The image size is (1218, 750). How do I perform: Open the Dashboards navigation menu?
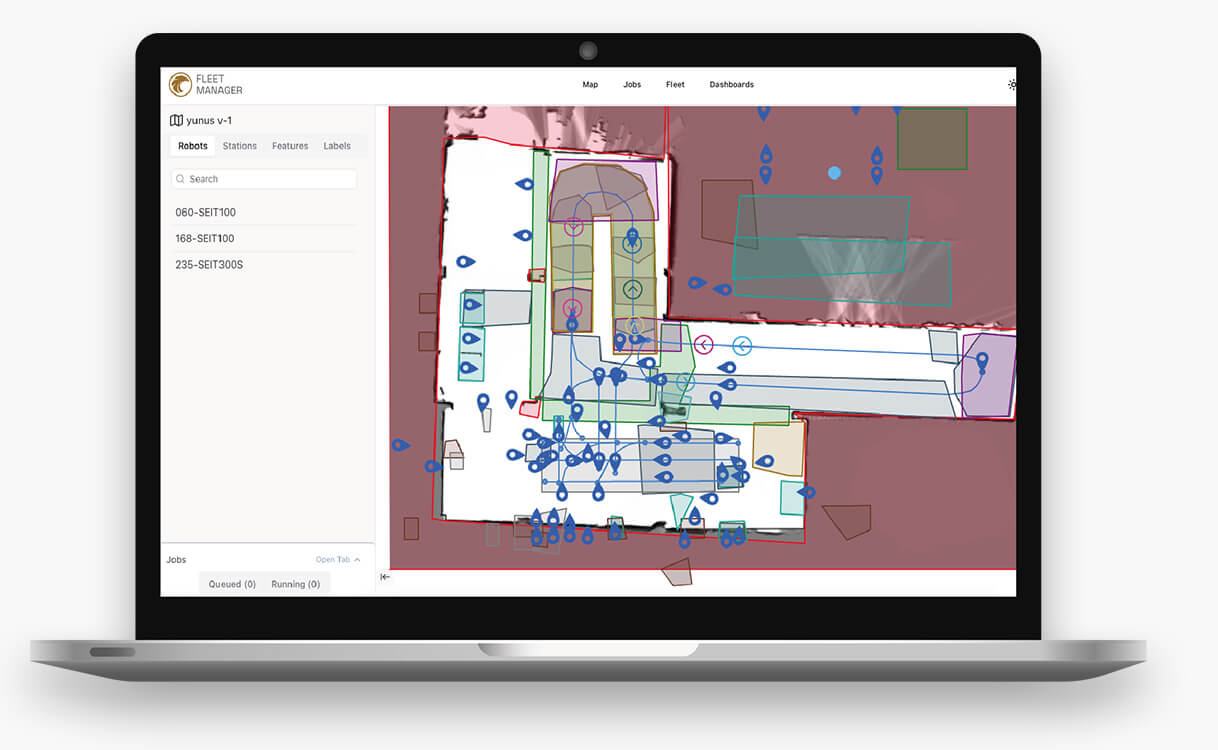click(x=731, y=85)
